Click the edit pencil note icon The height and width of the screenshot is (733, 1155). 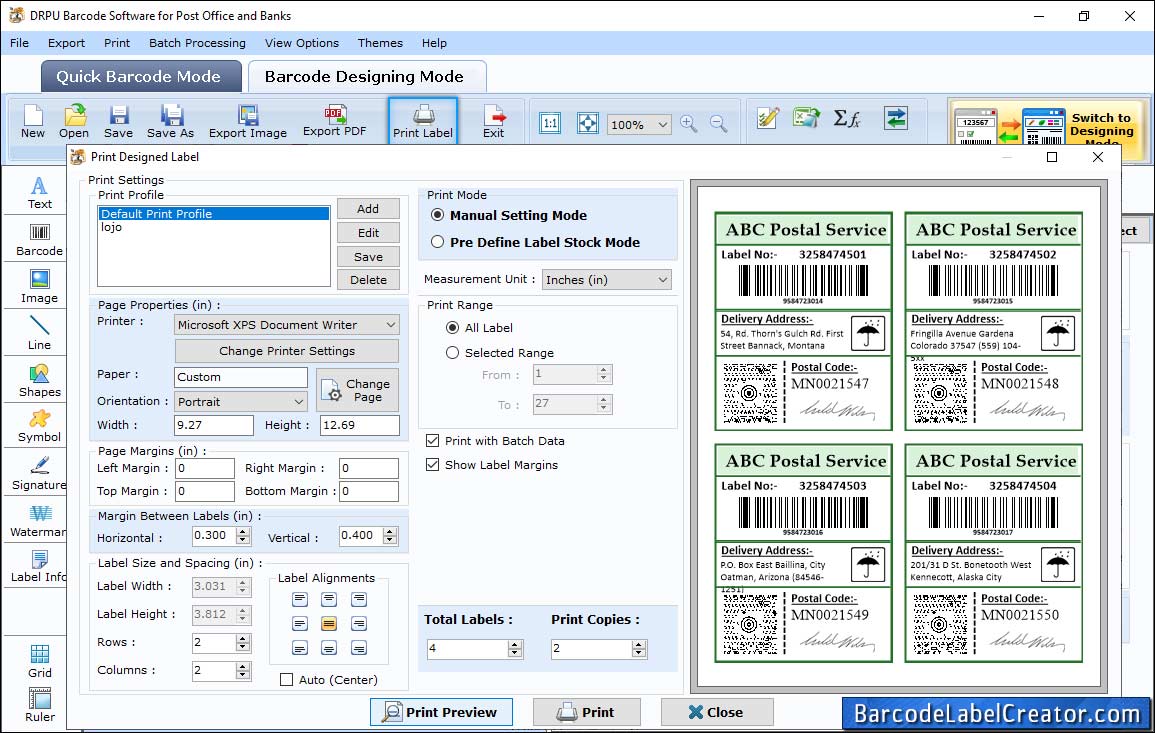[768, 118]
